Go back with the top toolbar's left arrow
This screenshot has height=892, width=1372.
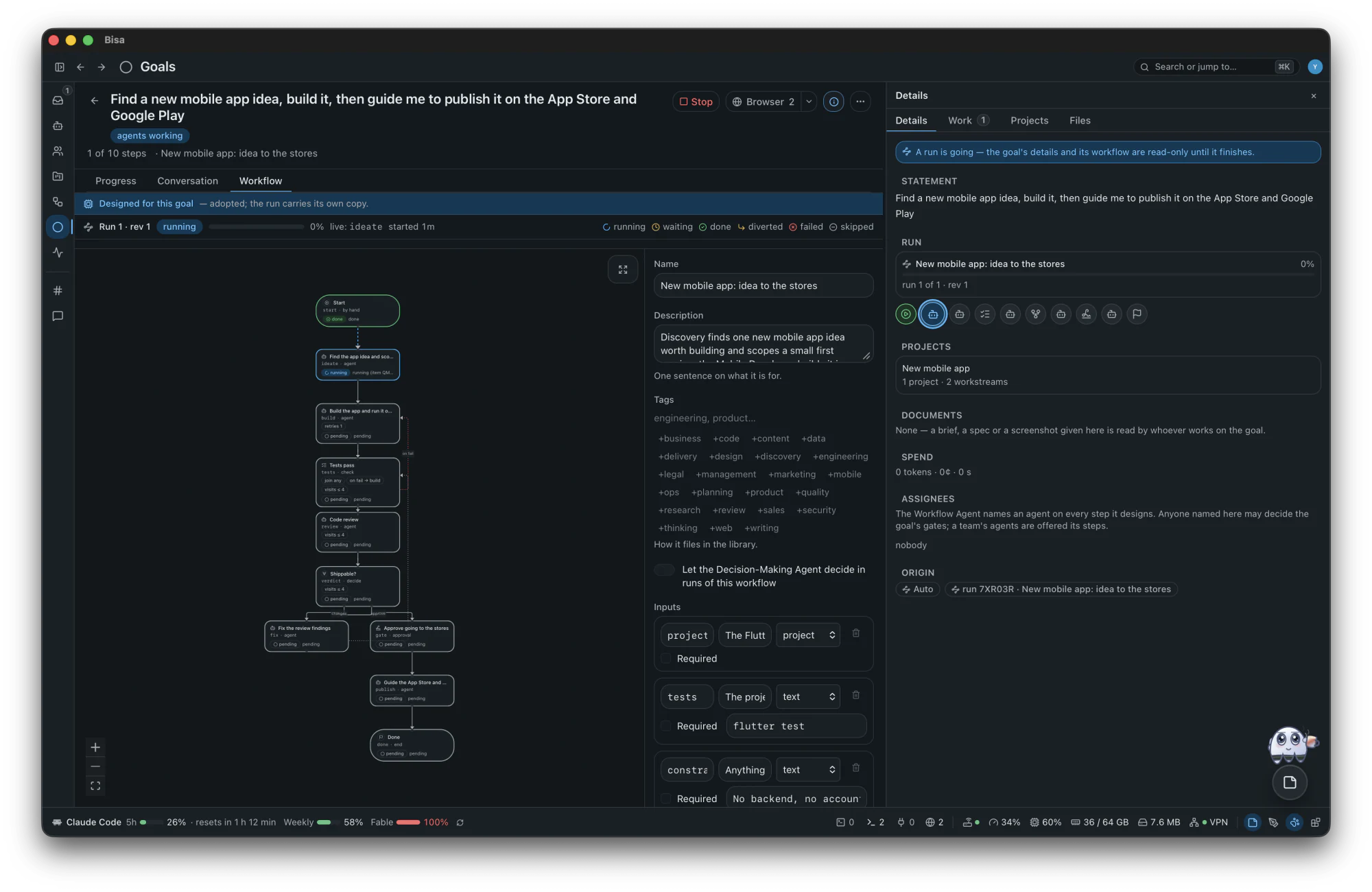click(x=81, y=67)
